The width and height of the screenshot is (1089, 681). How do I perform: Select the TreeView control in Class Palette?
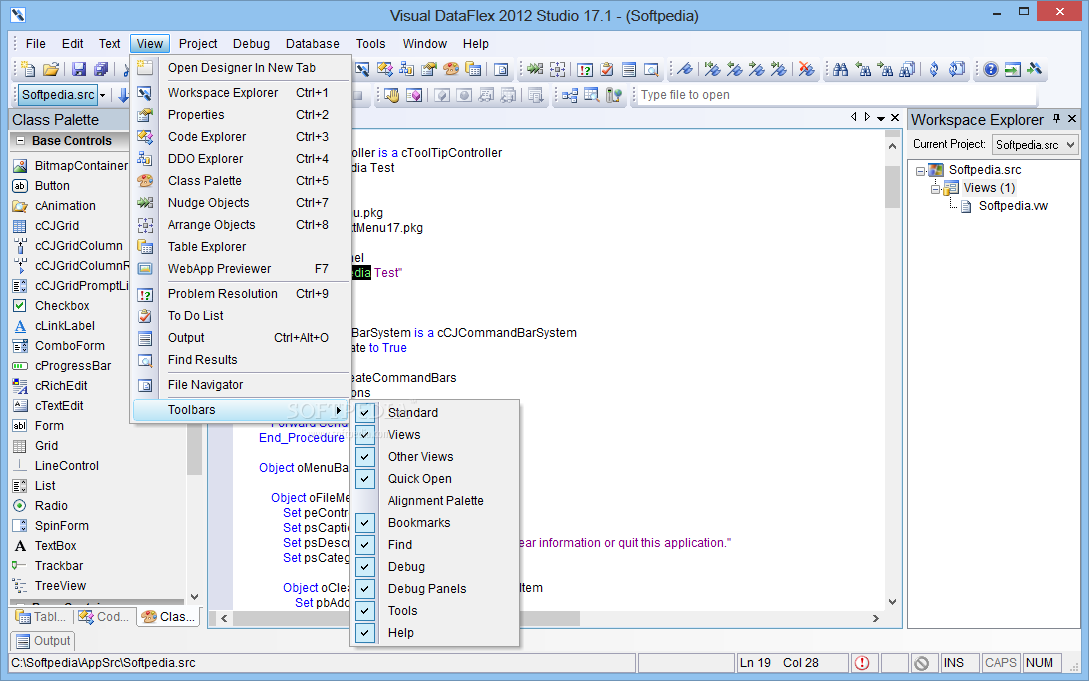[60, 587]
